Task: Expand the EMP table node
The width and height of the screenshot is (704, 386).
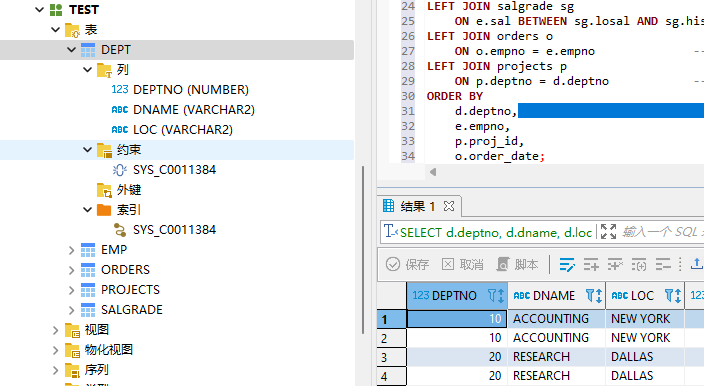Action: coord(71,250)
